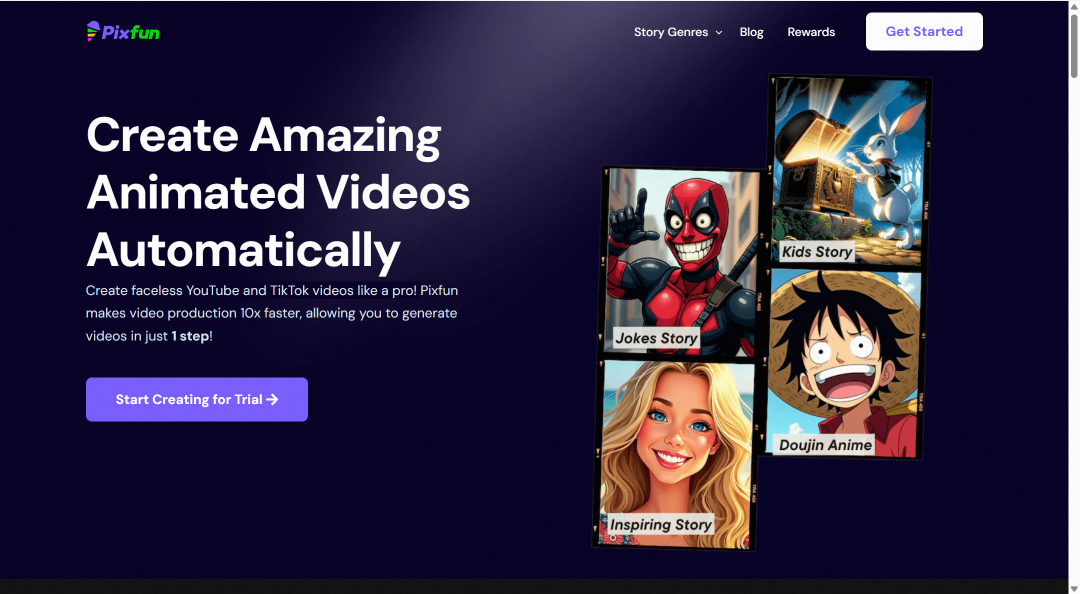Expand the Story Genres chevron
The height and width of the screenshot is (594, 1080).
pos(718,32)
